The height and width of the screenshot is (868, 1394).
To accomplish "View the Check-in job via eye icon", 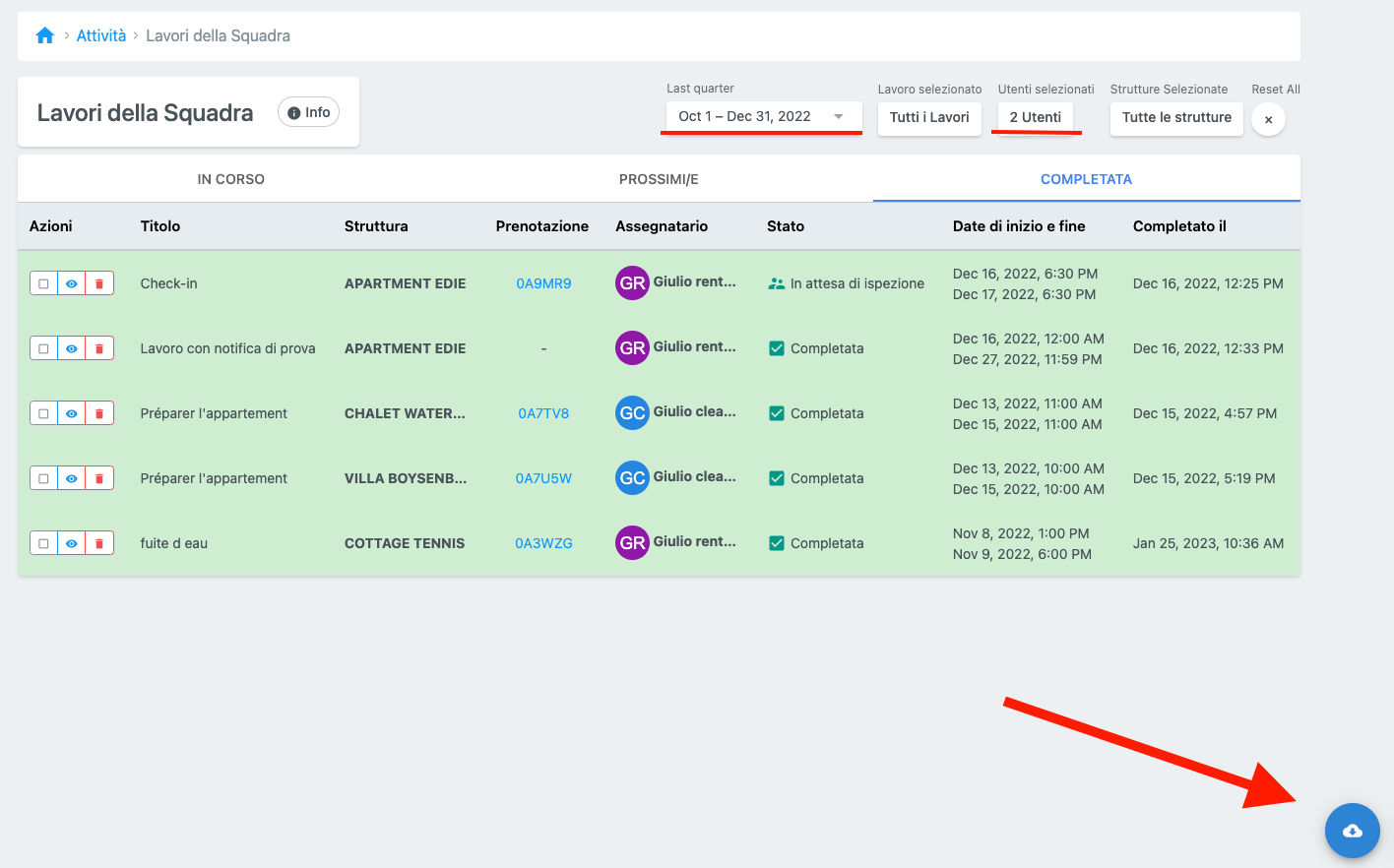I will pyautogui.click(x=71, y=283).
